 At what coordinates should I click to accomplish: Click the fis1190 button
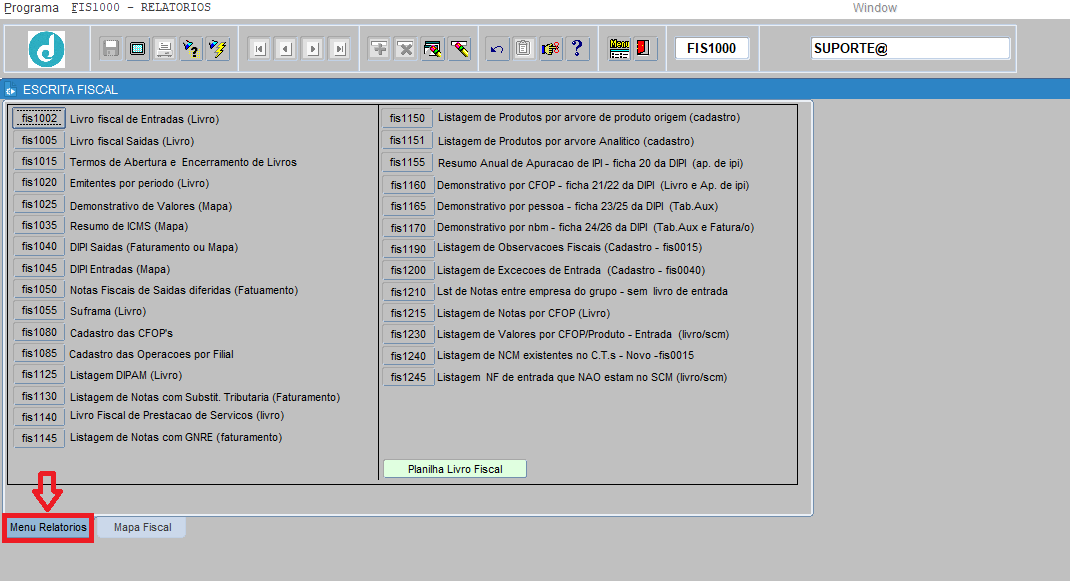pyautogui.click(x=408, y=249)
